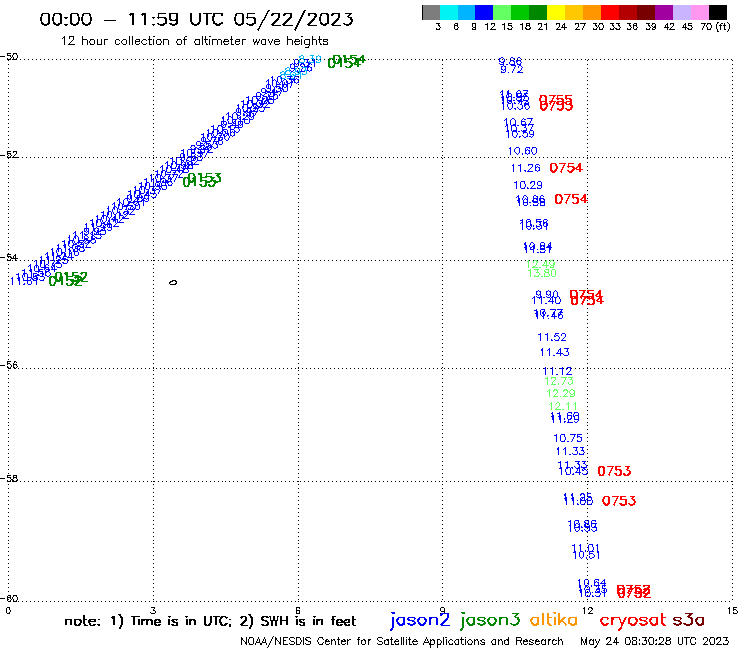The width and height of the screenshot is (740, 650).
Task: Click the latitude axis label '-50'
Action: point(10,57)
